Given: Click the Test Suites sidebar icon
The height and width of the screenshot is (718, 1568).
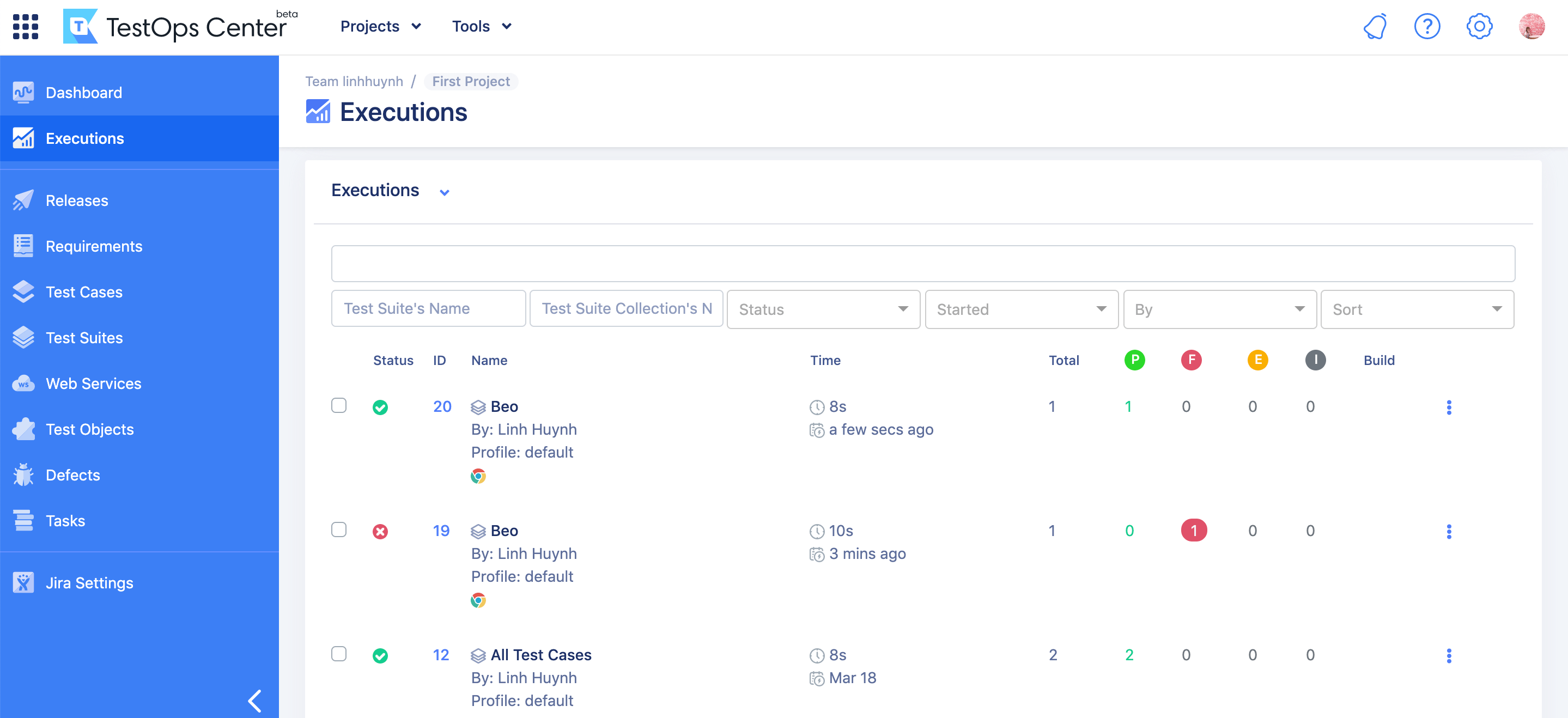Looking at the screenshot, I should coord(24,337).
